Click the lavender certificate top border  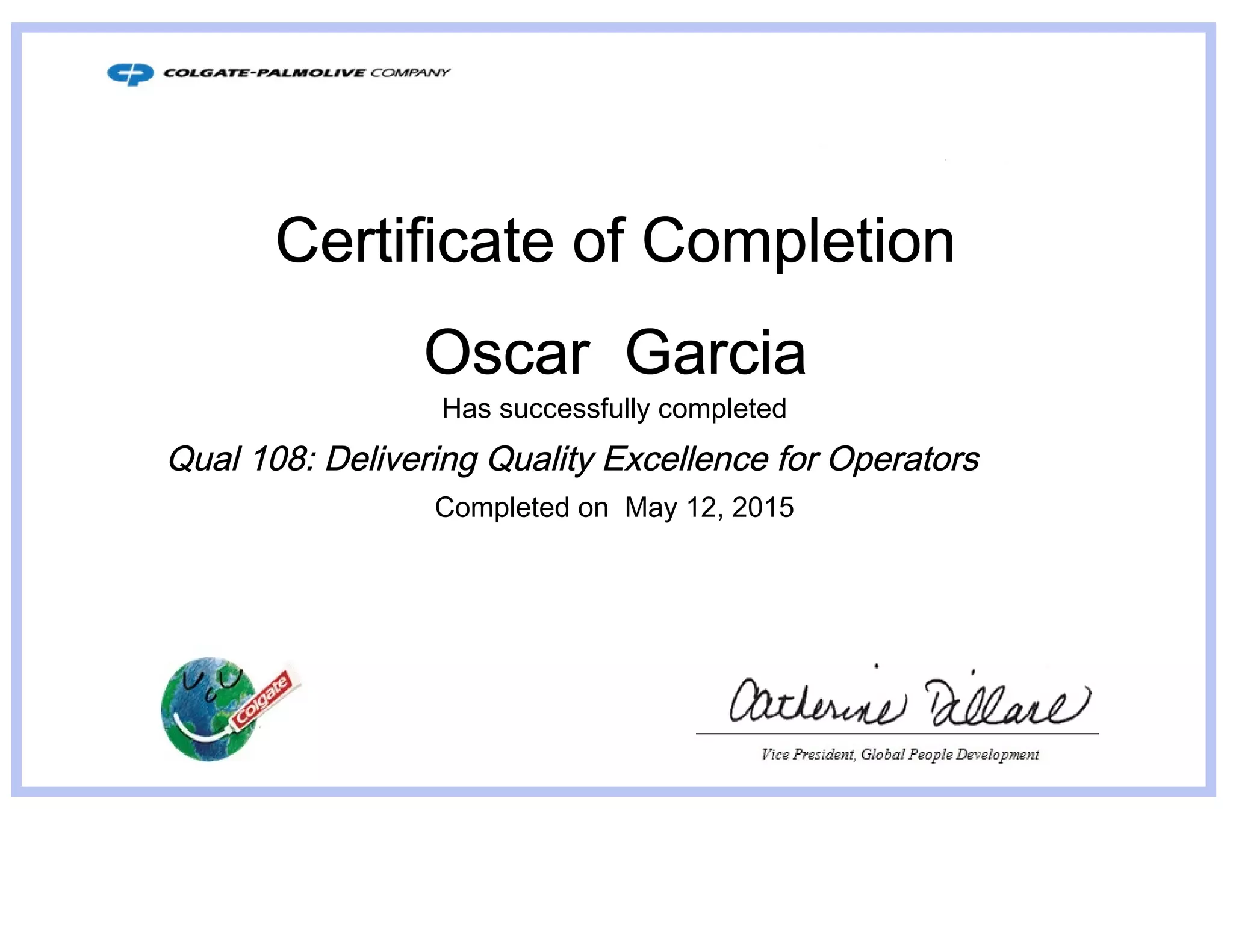(x=614, y=27)
